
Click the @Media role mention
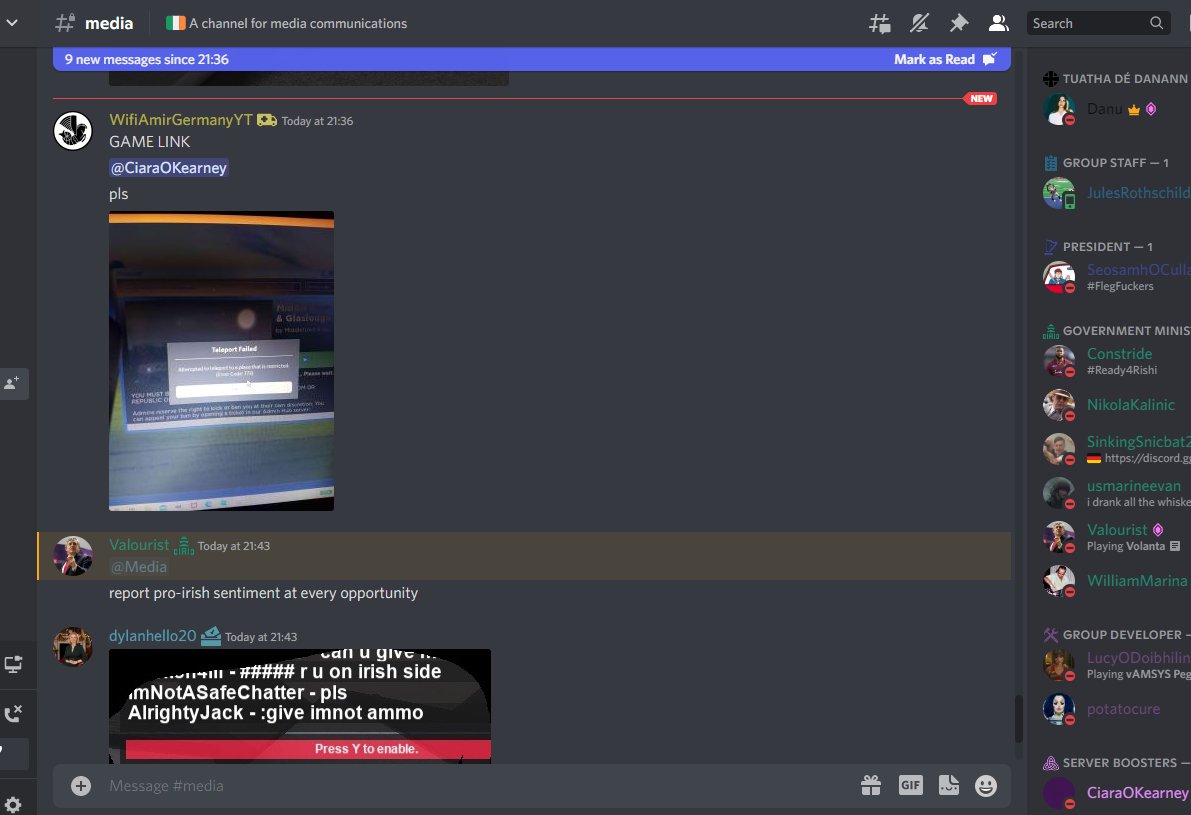(x=138, y=567)
